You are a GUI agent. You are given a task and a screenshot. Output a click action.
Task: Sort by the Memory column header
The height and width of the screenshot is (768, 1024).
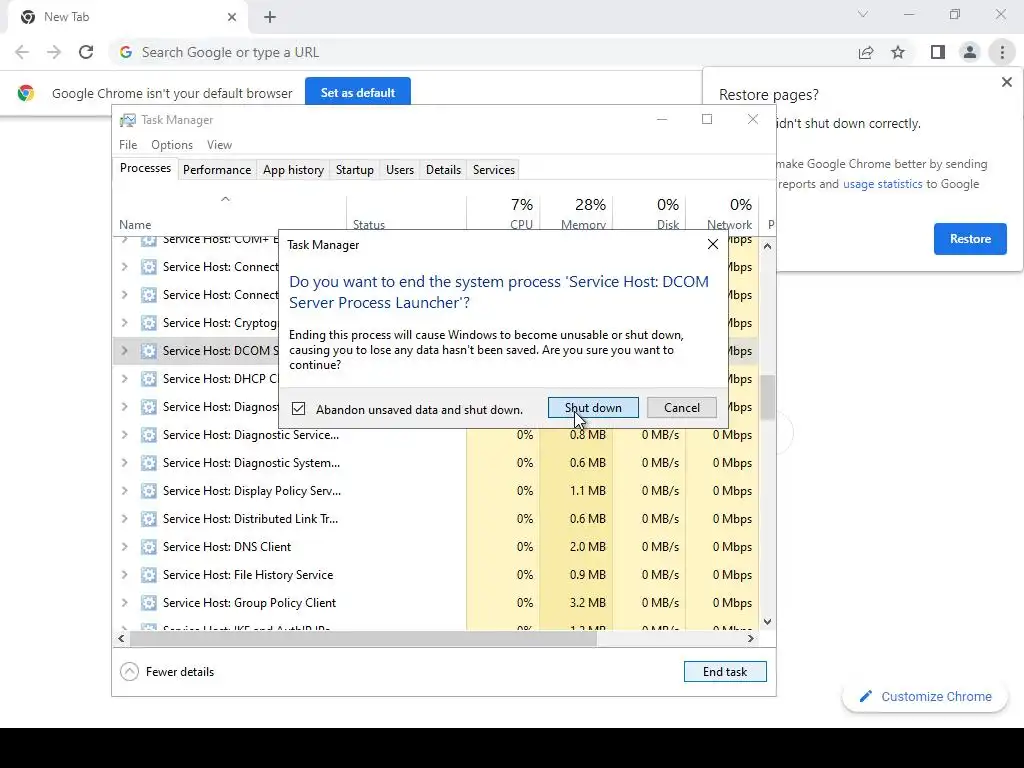(577, 212)
